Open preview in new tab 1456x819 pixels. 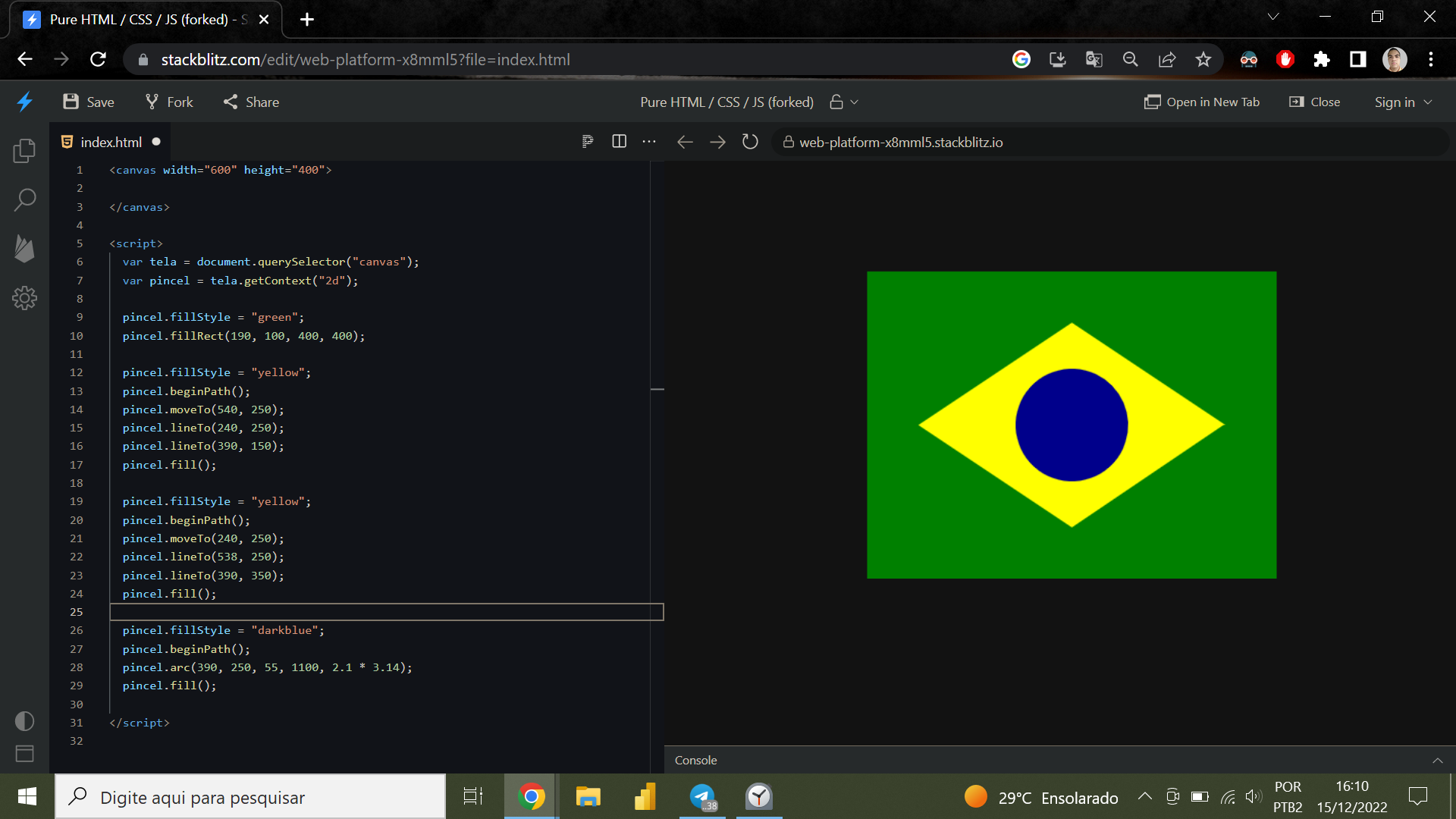pyautogui.click(x=1202, y=102)
